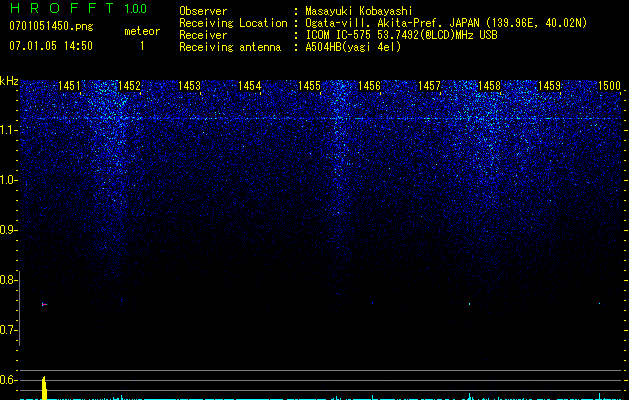629x400 pixels.
Task: Select the name Masayuki Kobayashi
Action: [x=359, y=11]
